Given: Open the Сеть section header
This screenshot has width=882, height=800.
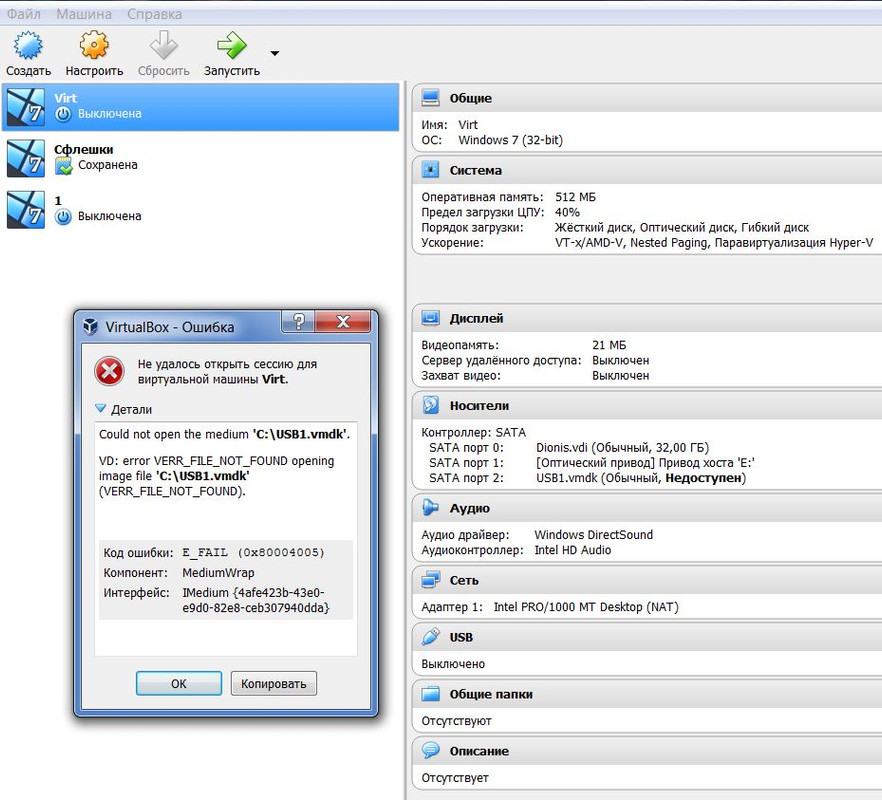Looking at the screenshot, I should coord(648,579).
